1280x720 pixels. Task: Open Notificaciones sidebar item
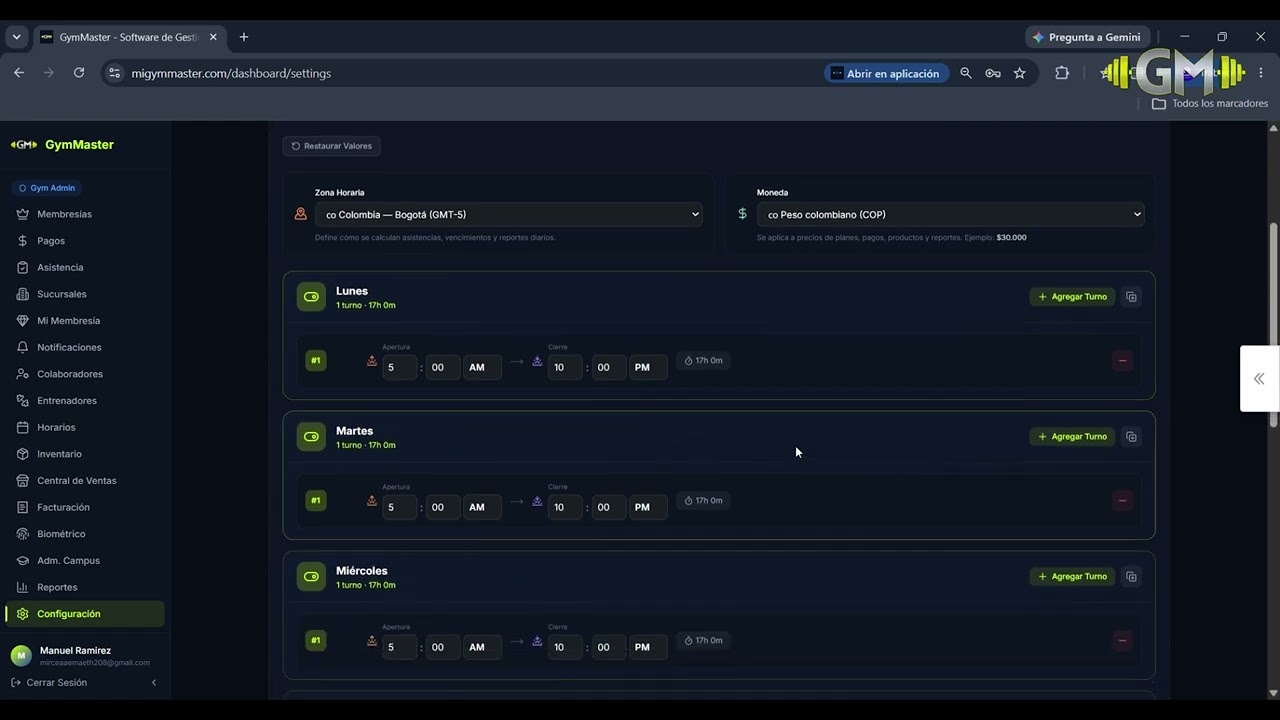coord(69,347)
